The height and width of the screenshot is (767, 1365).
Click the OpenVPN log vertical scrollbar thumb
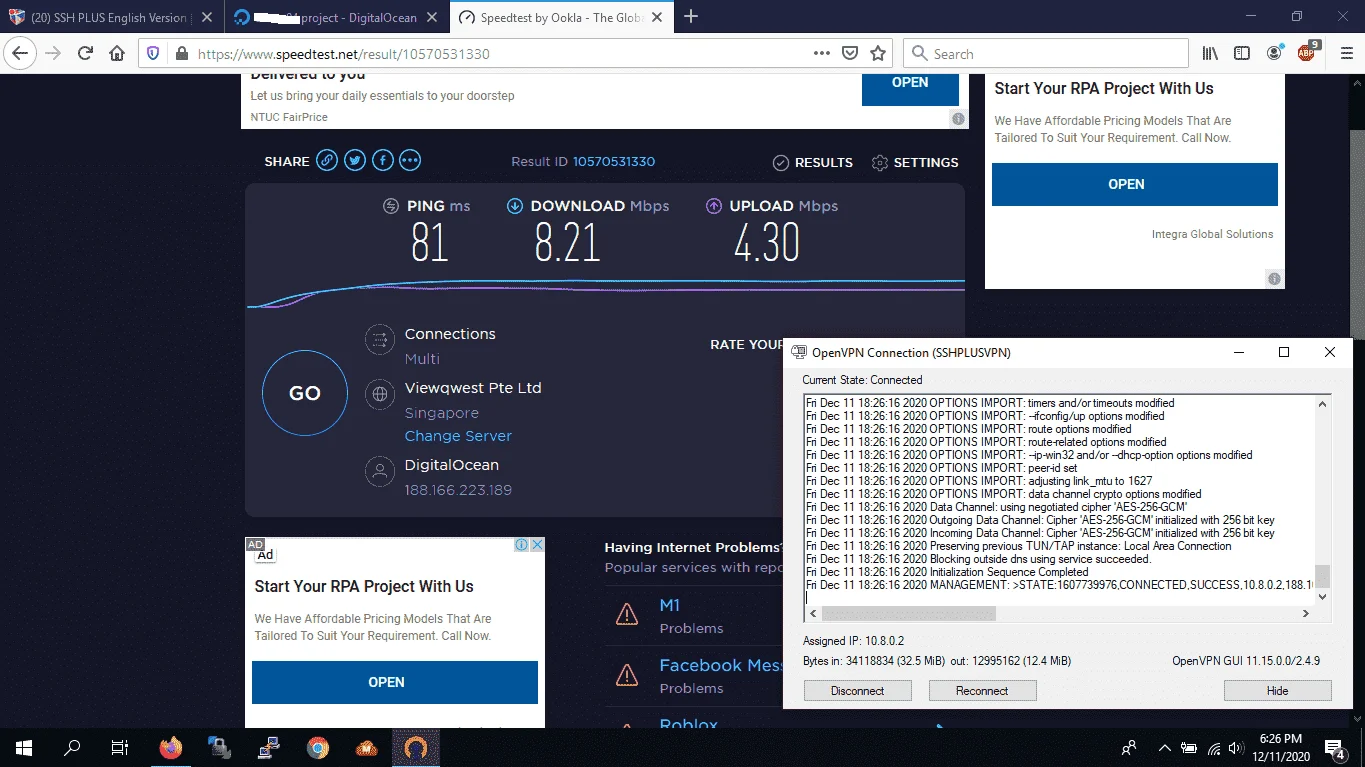point(1322,575)
